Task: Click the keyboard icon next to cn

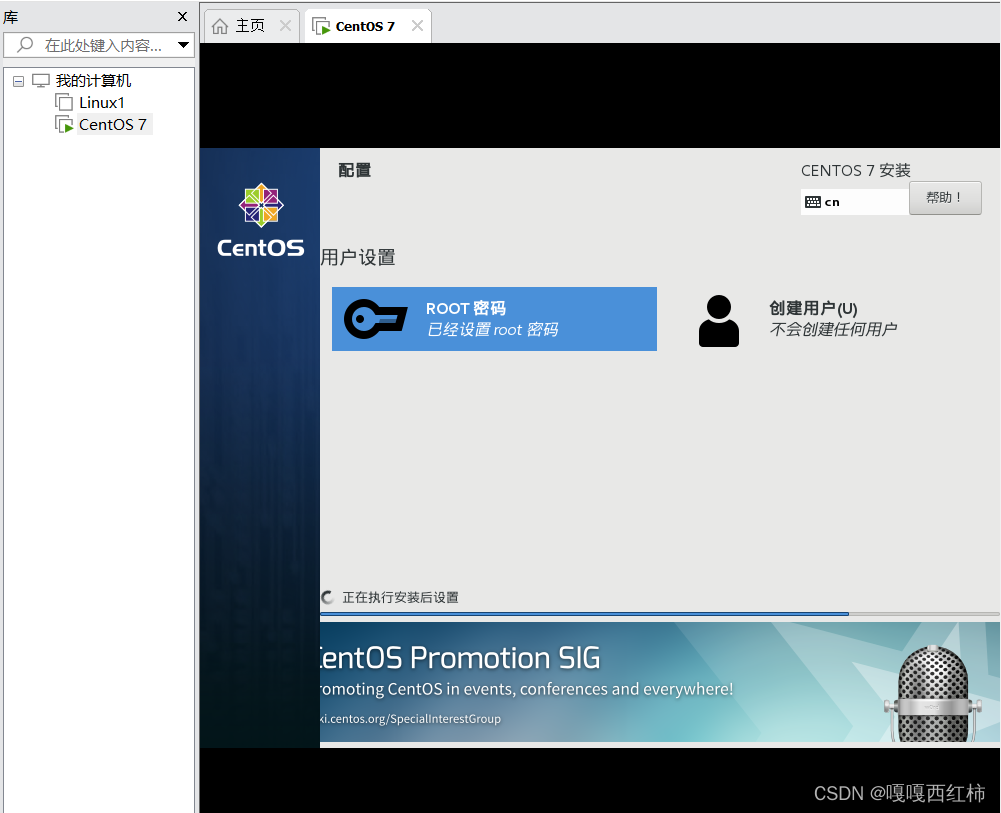Action: (813, 202)
